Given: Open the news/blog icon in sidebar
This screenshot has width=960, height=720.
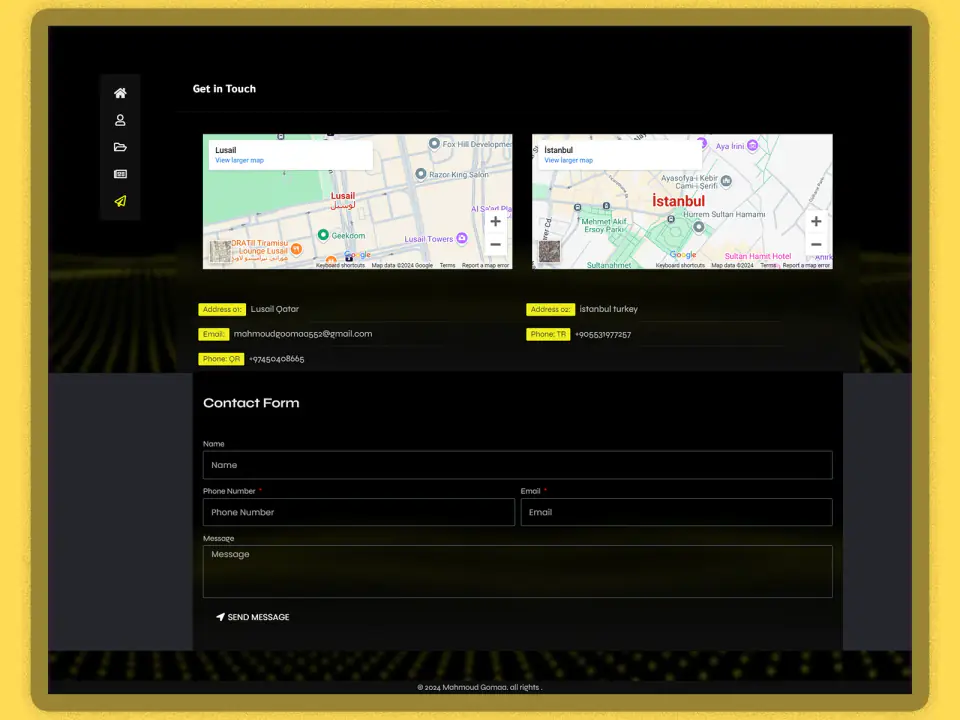Looking at the screenshot, I should pyautogui.click(x=120, y=174).
